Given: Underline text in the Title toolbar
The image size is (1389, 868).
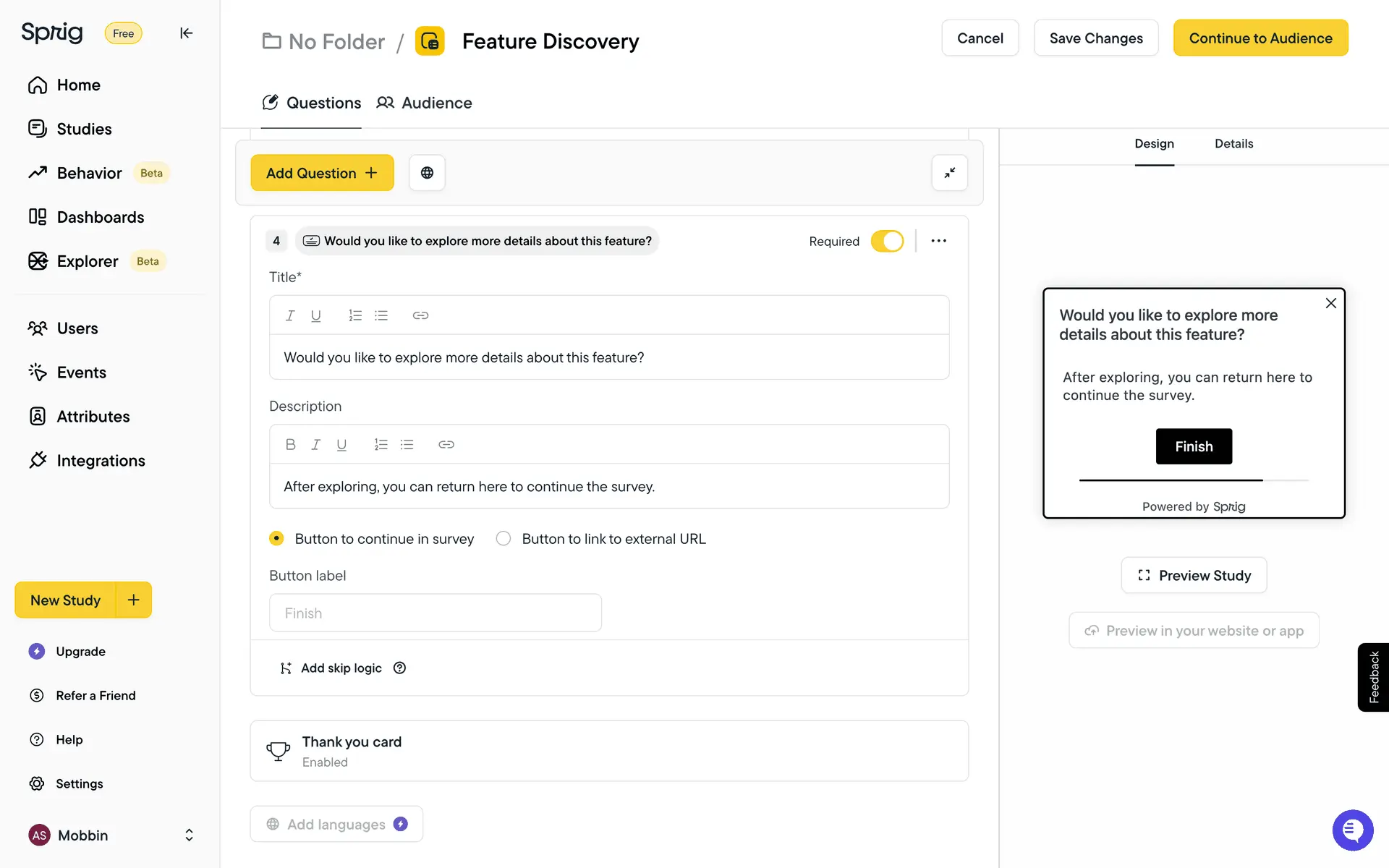Looking at the screenshot, I should 315,315.
